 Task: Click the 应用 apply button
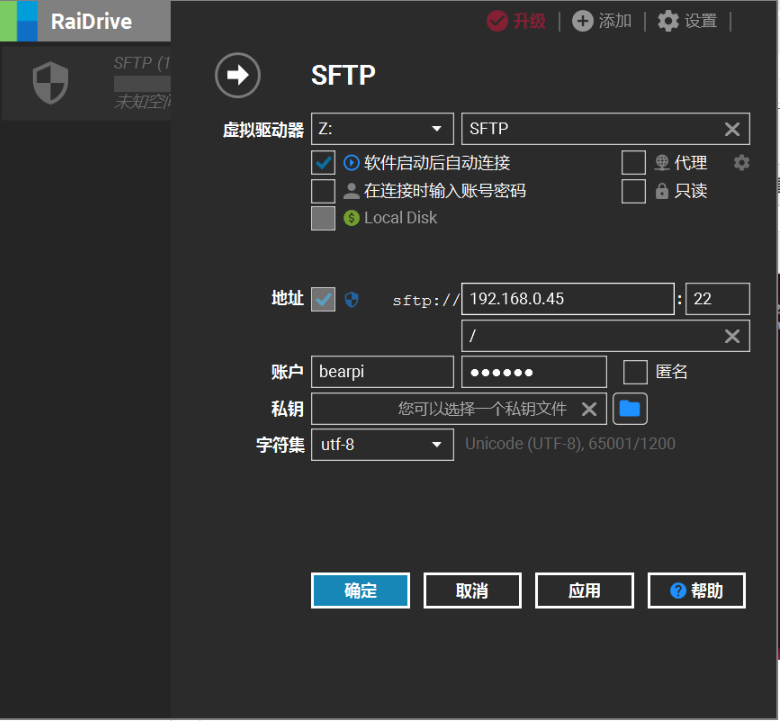point(584,590)
